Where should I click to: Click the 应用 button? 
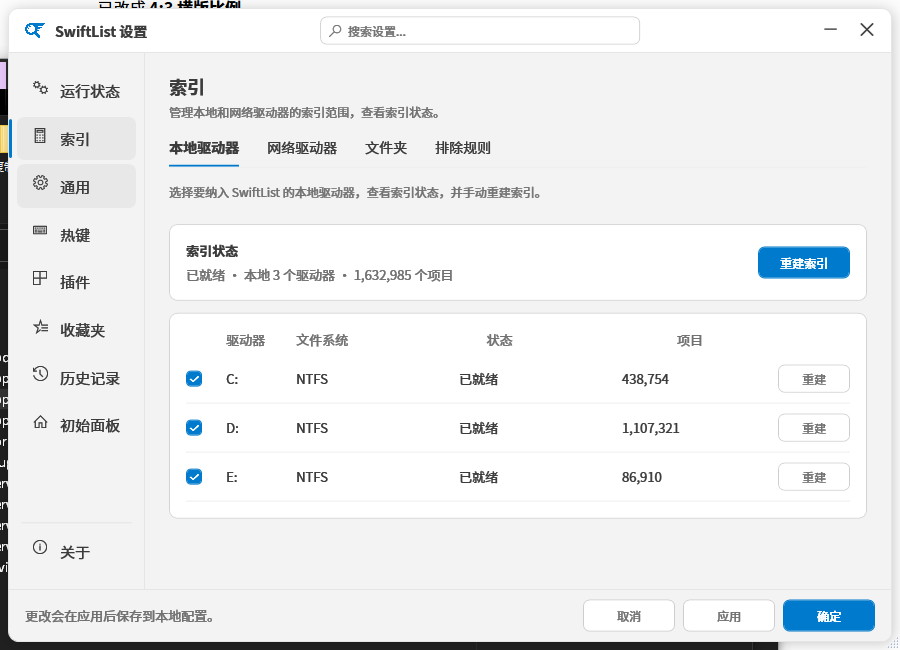[728, 616]
